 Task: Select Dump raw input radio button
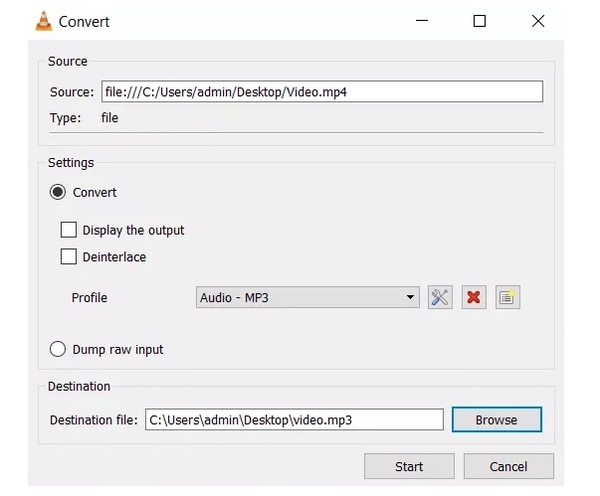point(58,349)
